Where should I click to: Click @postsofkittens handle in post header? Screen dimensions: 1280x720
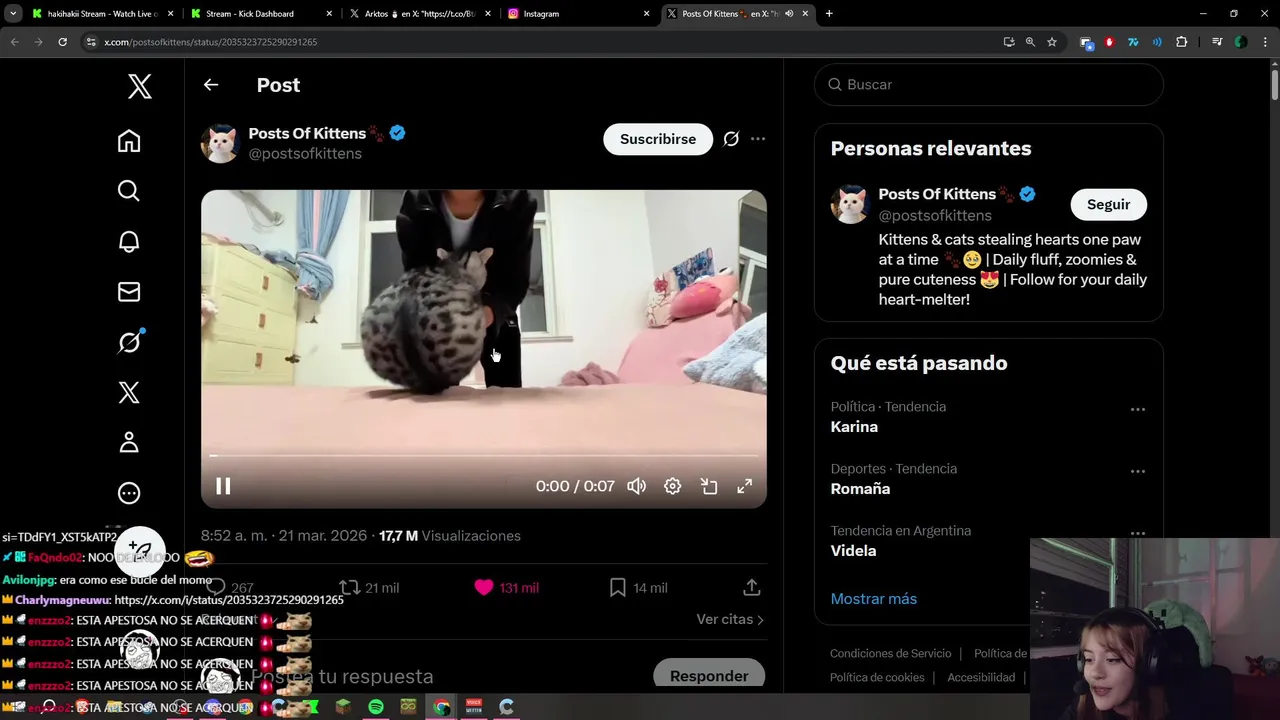point(305,154)
